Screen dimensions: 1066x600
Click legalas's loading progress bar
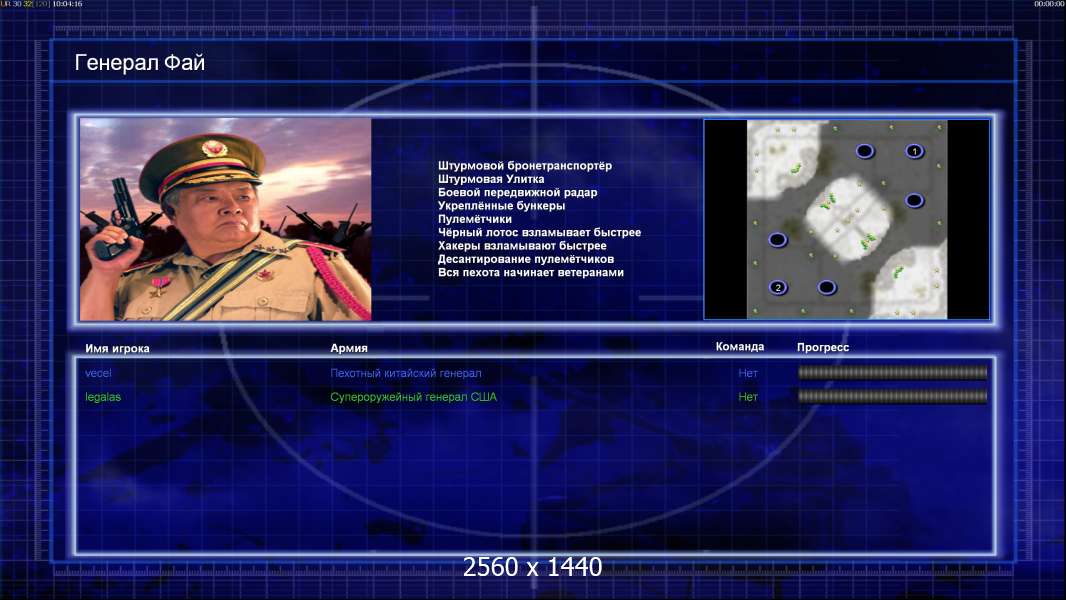coord(893,396)
